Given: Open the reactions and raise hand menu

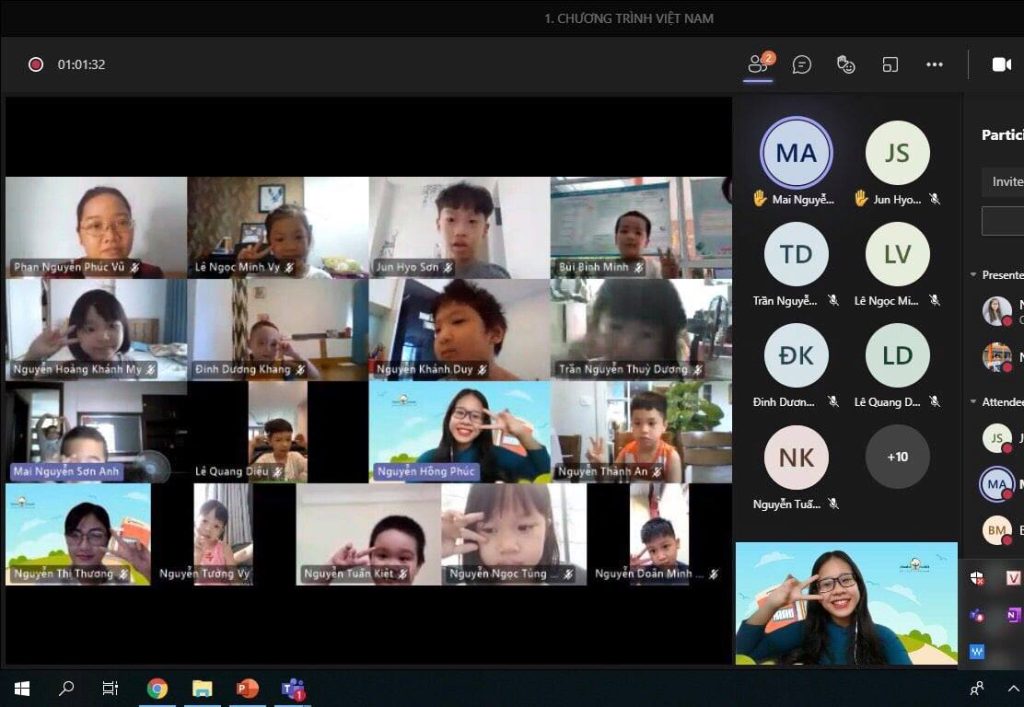Looking at the screenshot, I should [846, 64].
